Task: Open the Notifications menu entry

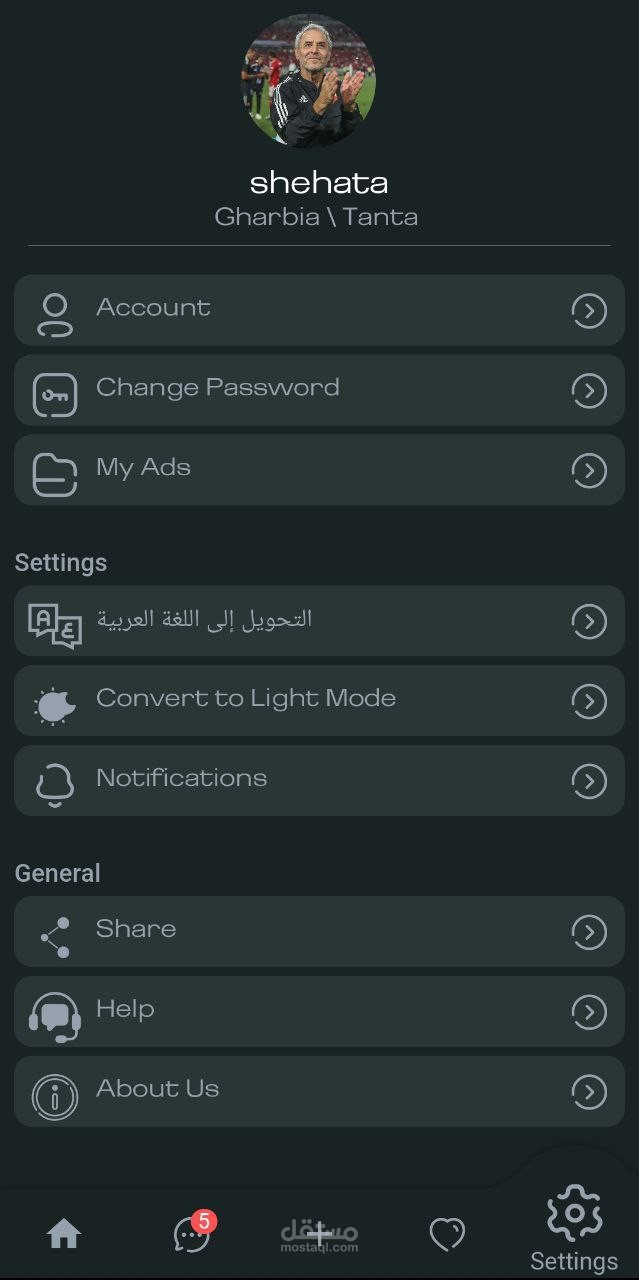Action: [319, 781]
